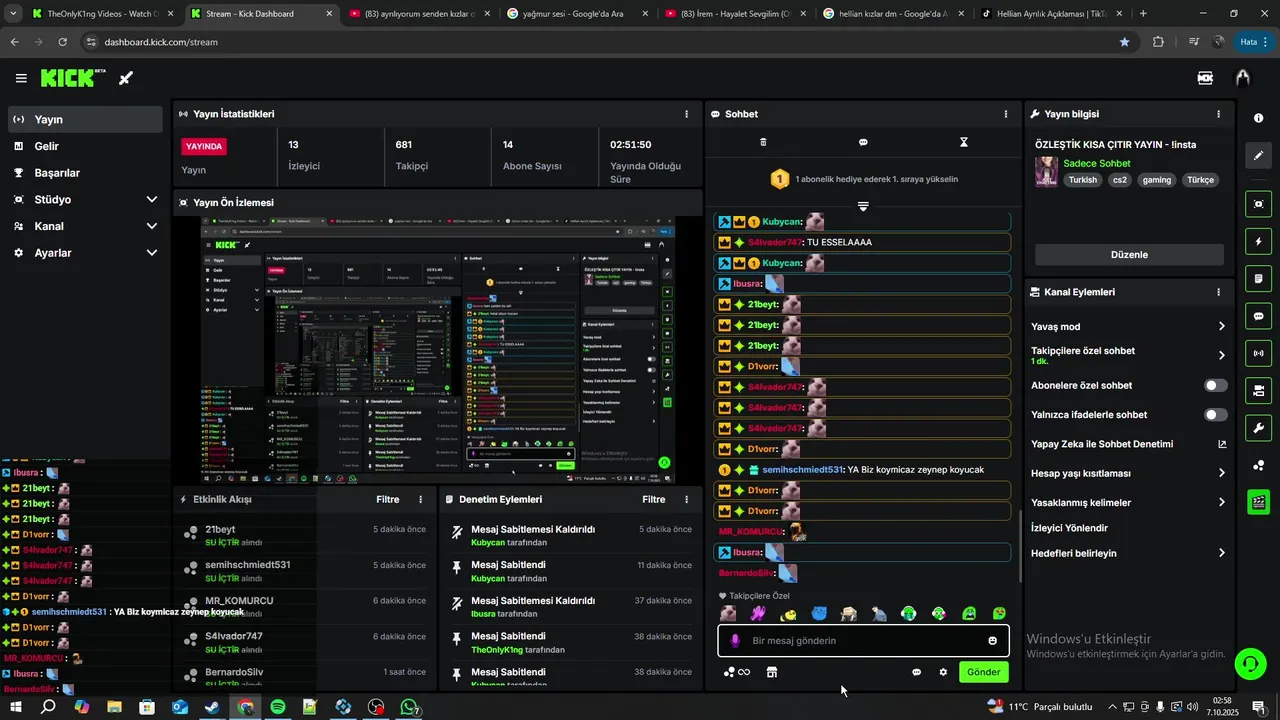The height and width of the screenshot is (720, 1280).
Task: Click the chat bubble icon next to settings gear
Action: [916, 672]
